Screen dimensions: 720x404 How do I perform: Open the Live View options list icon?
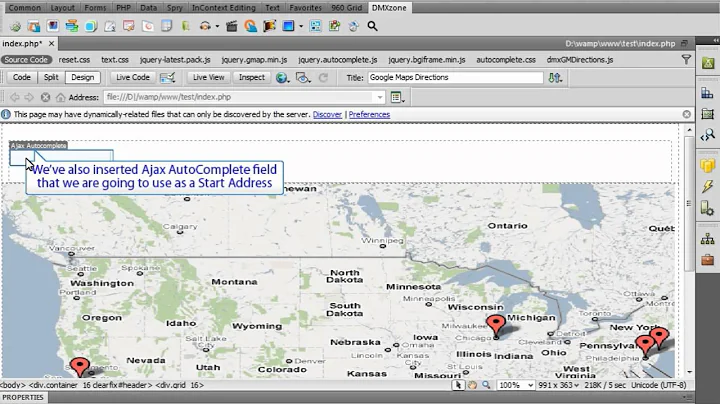(397, 97)
